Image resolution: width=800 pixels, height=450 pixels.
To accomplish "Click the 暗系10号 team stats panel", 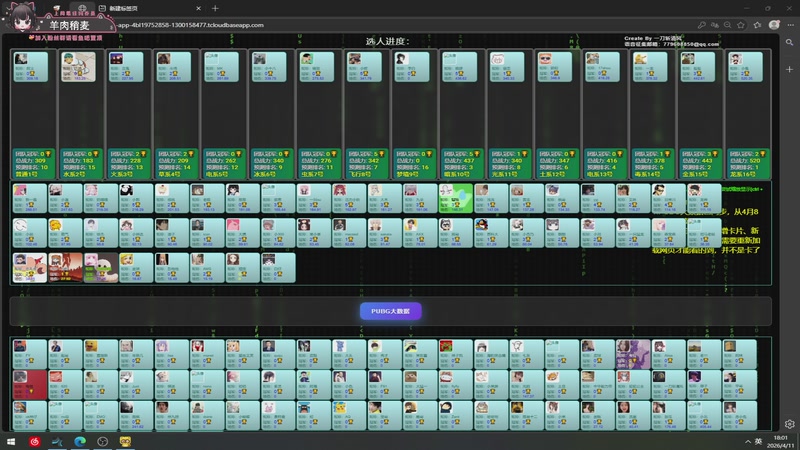I will click(x=462, y=164).
